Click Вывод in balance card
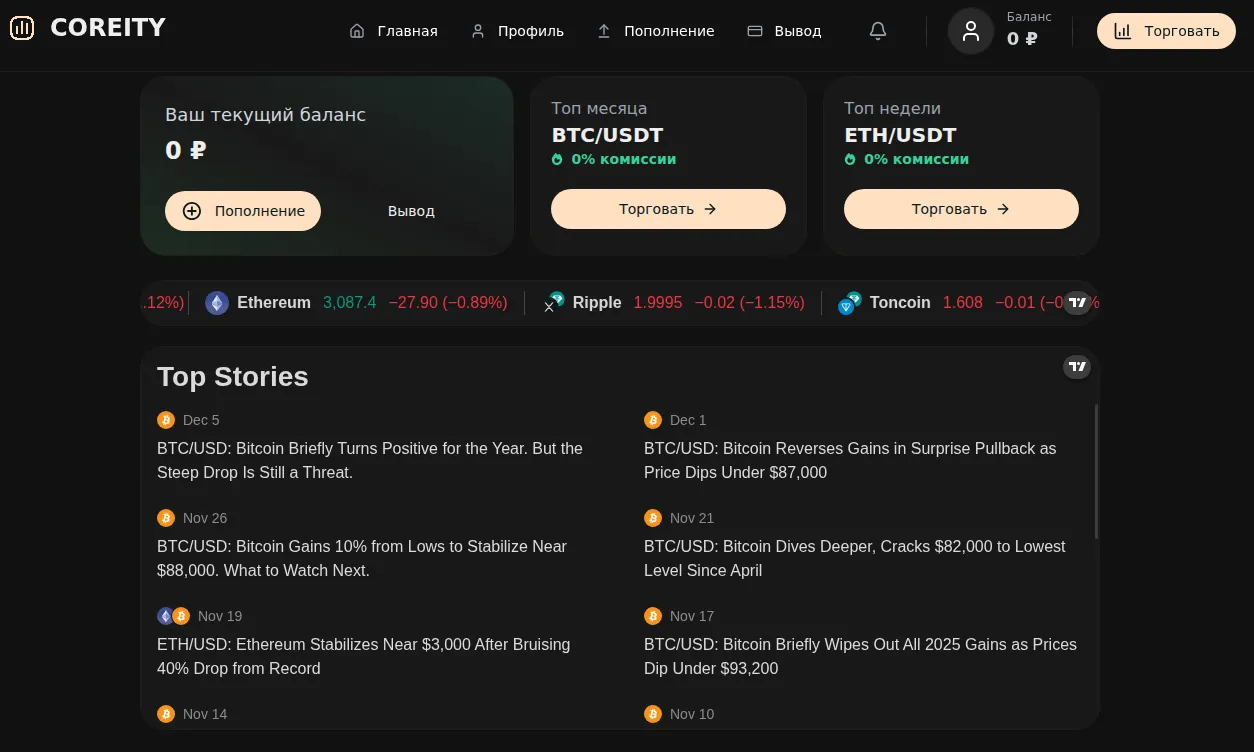The width and height of the screenshot is (1254, 752). (x=411, y=211)
